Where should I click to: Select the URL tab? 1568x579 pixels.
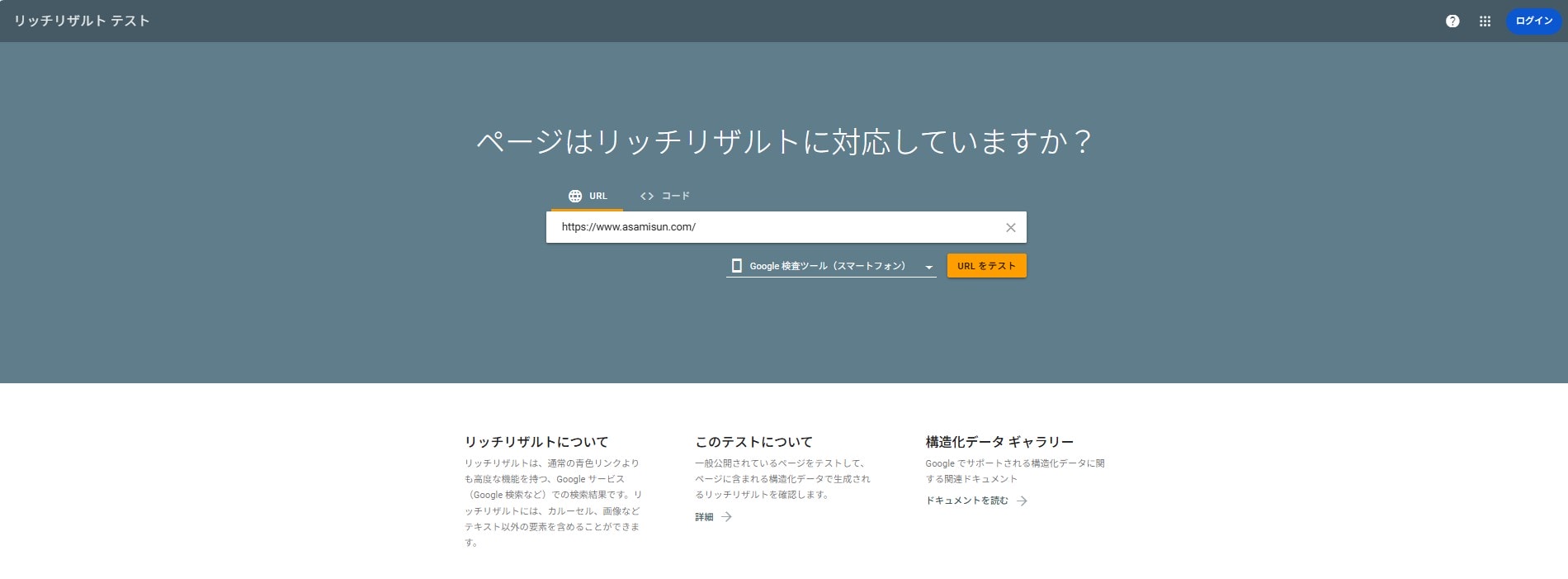(x=588, y=197)
